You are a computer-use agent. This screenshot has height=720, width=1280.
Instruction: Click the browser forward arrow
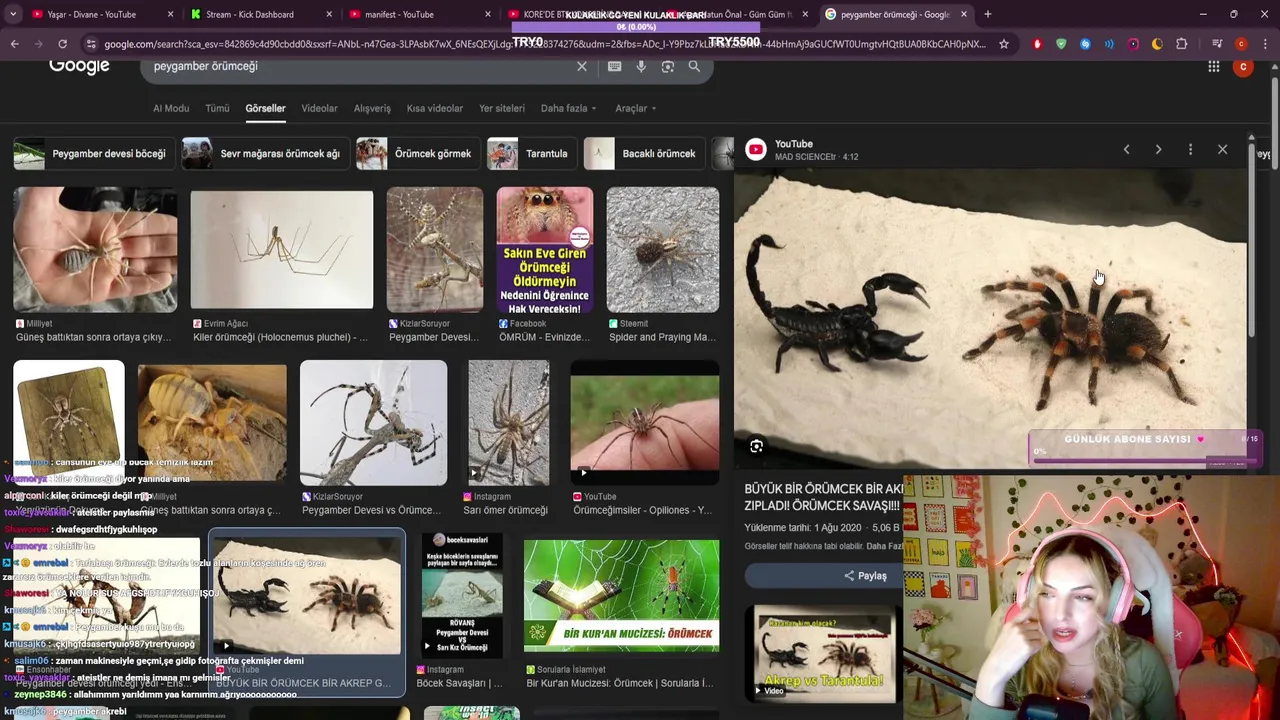(x=38, y=44)
